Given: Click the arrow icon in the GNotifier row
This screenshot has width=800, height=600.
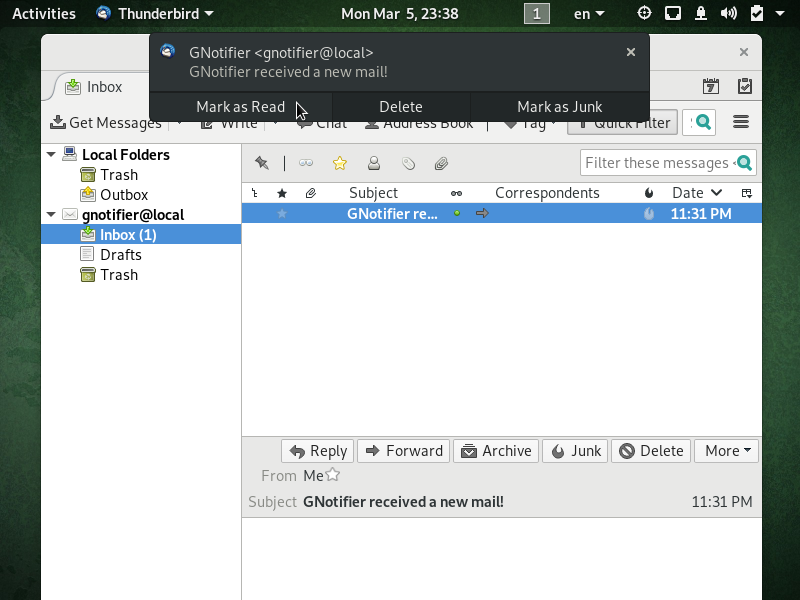Looking at the screenshot, I should (482, 213).
